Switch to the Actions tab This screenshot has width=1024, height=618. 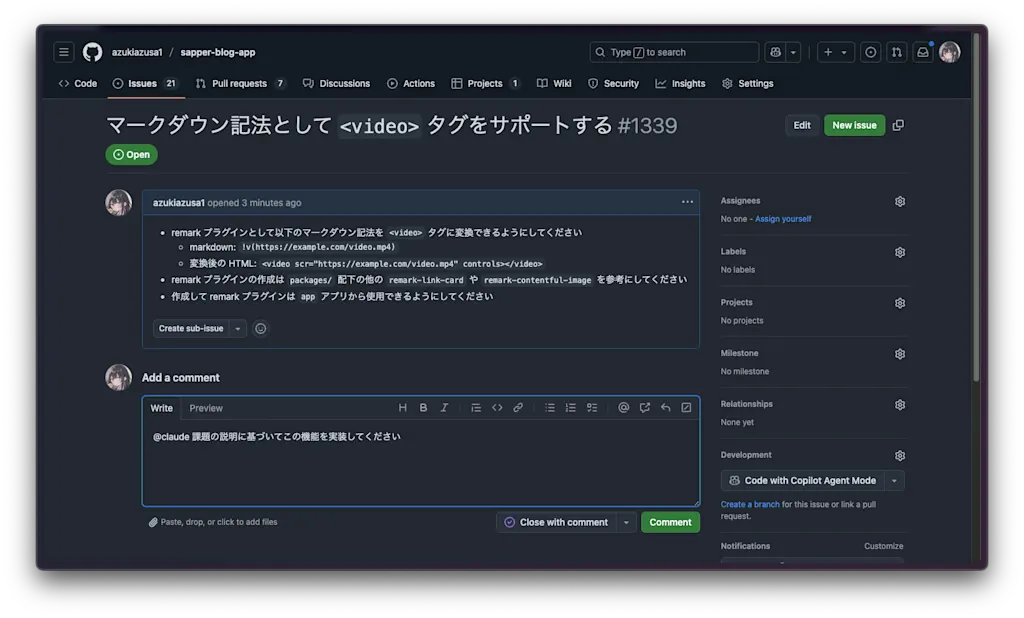click(411, 84)
